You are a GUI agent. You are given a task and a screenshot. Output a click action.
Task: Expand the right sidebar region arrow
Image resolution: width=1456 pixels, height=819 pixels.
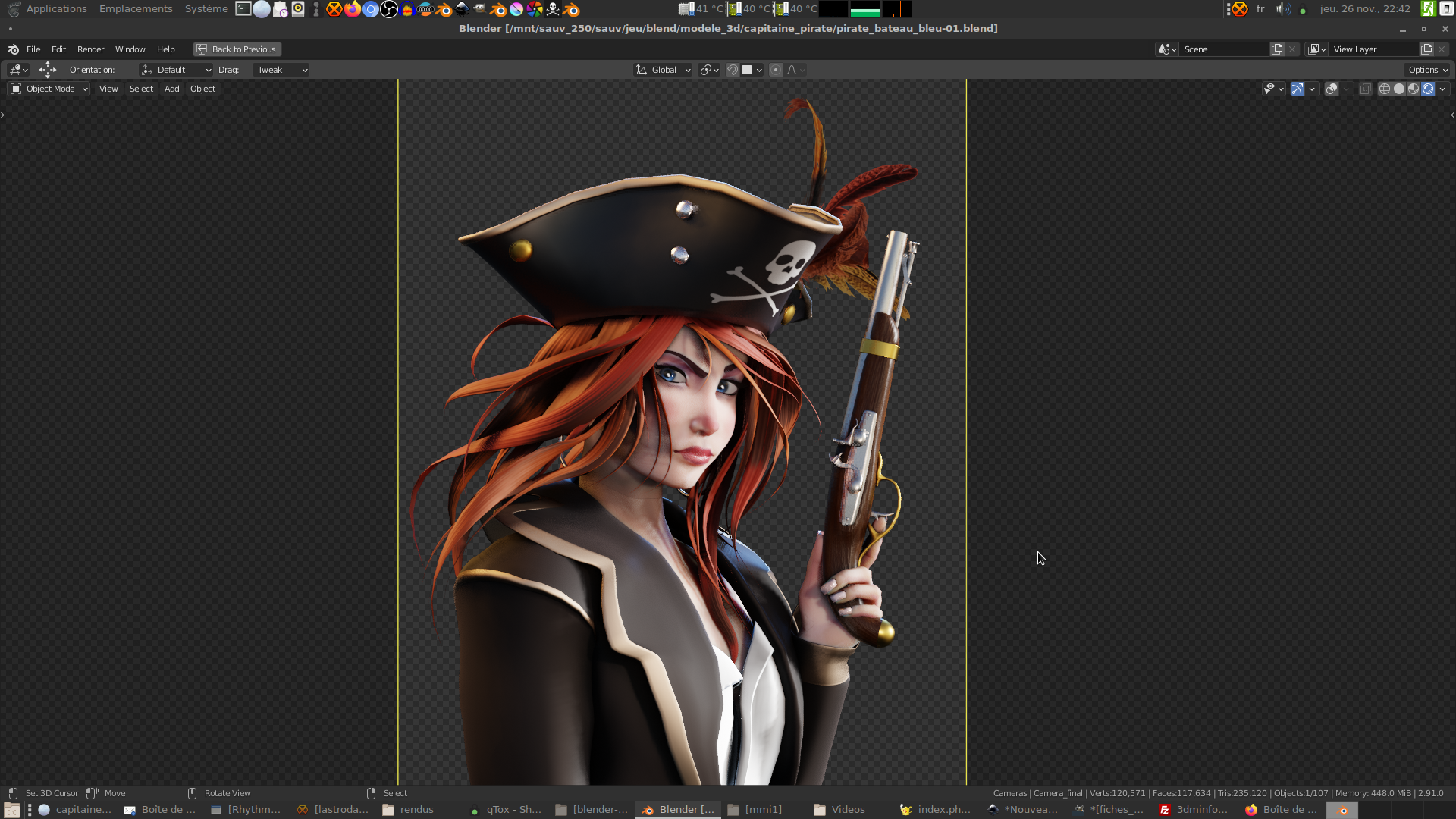point(1452,115)
